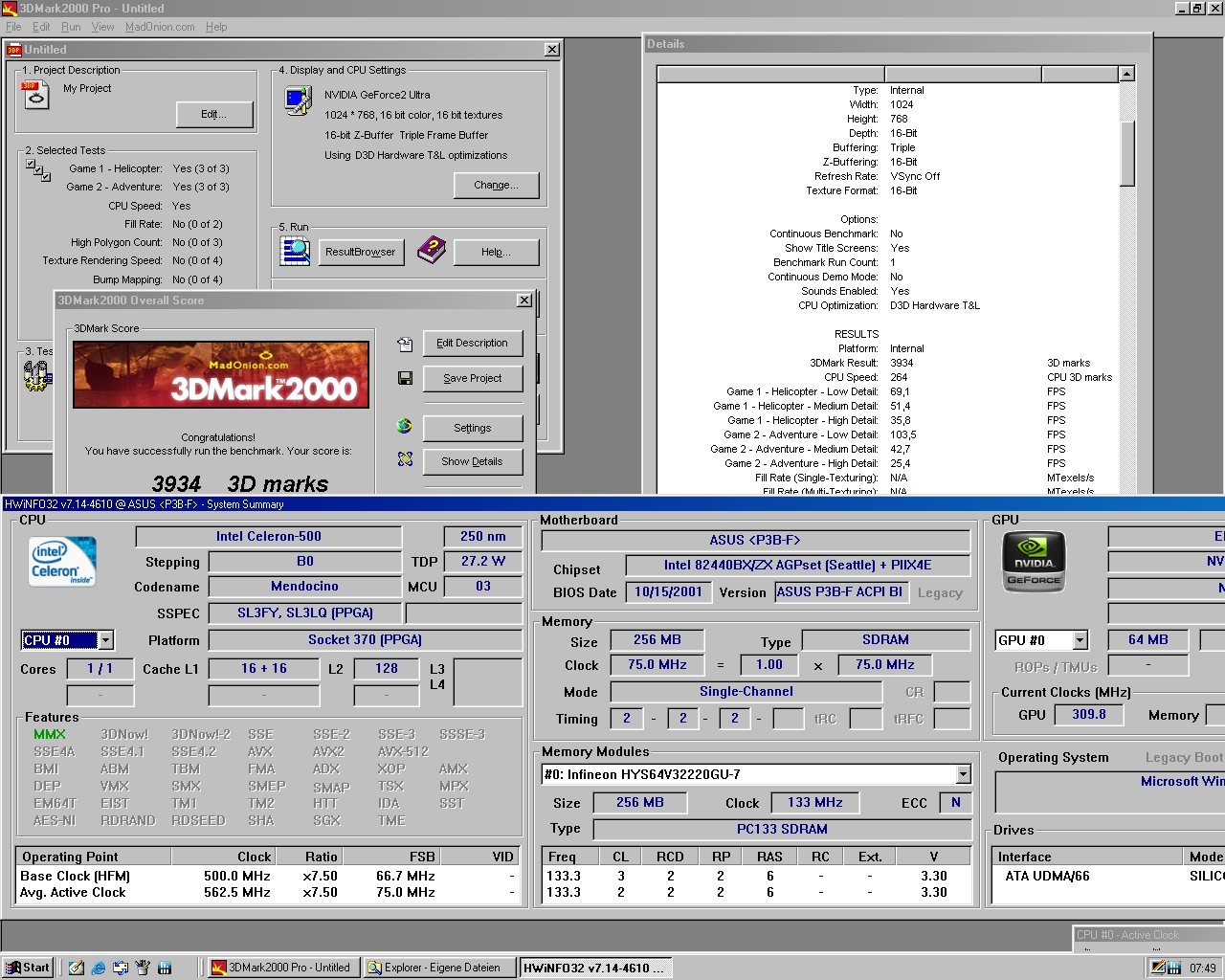This screenshot has width=1225, height=980.
Task: Click the '3DMark Result:' value 3934
Action: (x=902, y=363)
